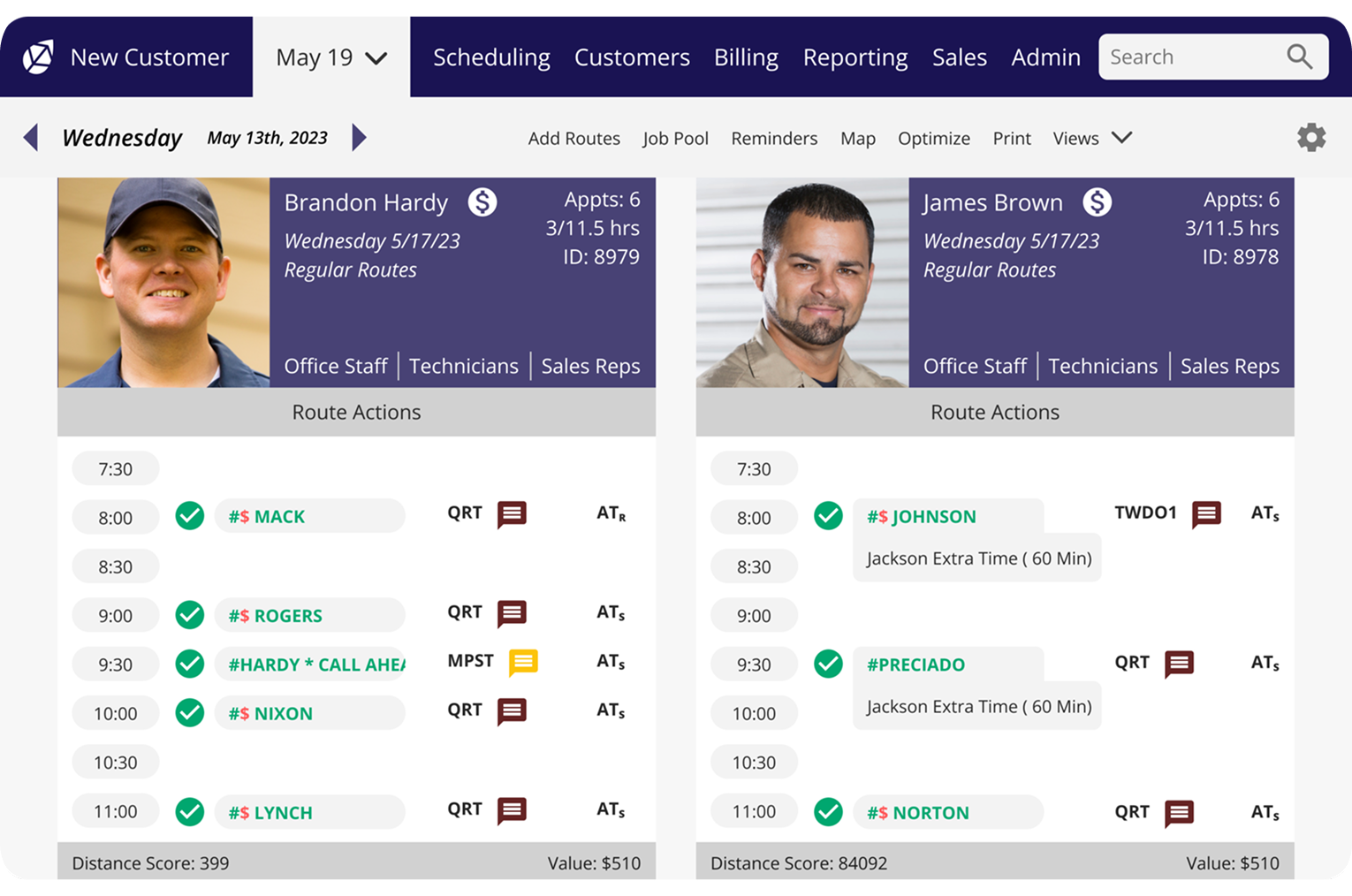The width and height of the screenshot is (1352, 896).
Task: Click New Customer button
Action: point(149,57)
